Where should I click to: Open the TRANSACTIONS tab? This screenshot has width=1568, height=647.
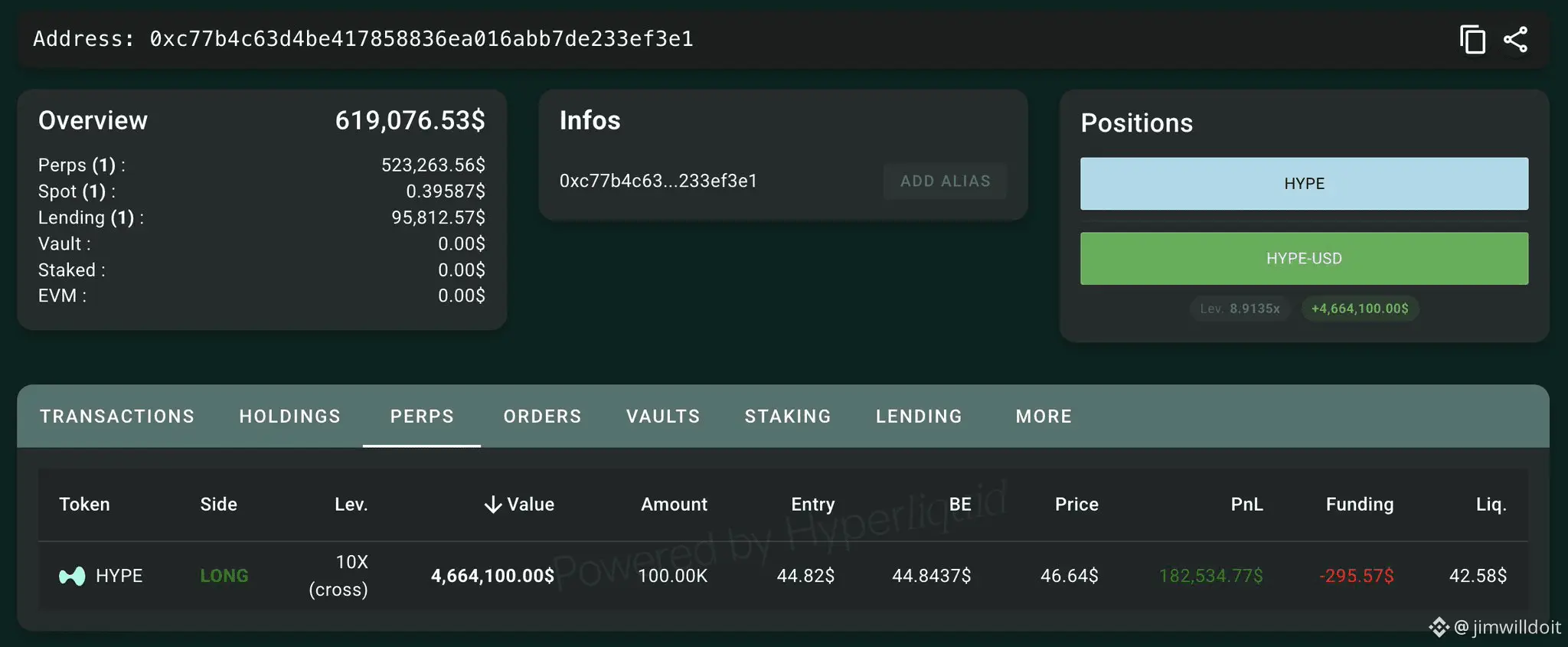coord(117,417)
